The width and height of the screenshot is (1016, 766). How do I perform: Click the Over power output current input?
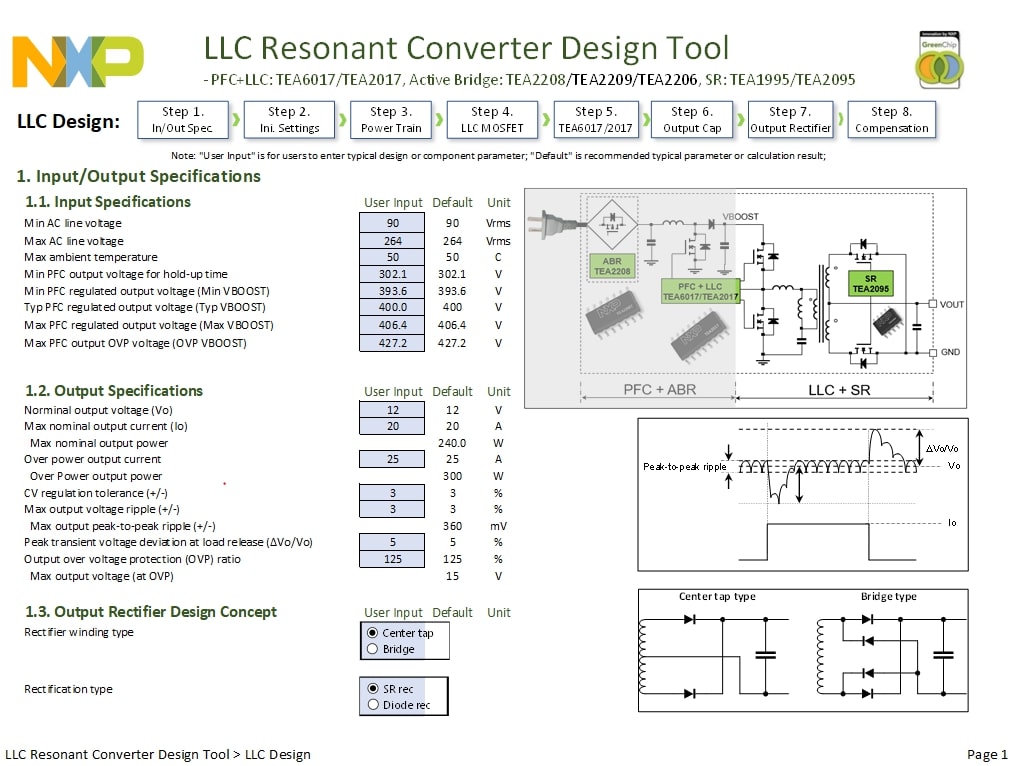coord(392,459)
